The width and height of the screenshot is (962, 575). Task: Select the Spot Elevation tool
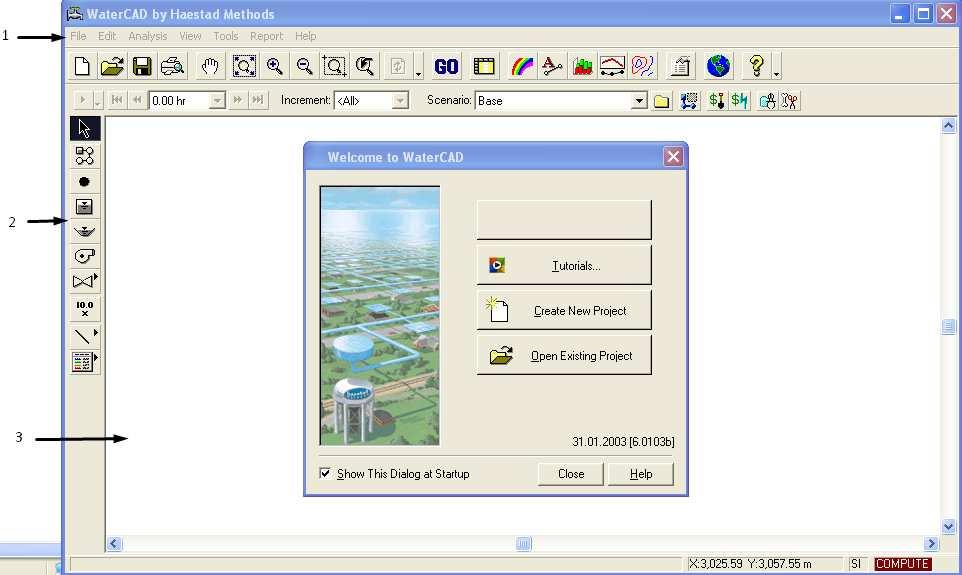85,309
